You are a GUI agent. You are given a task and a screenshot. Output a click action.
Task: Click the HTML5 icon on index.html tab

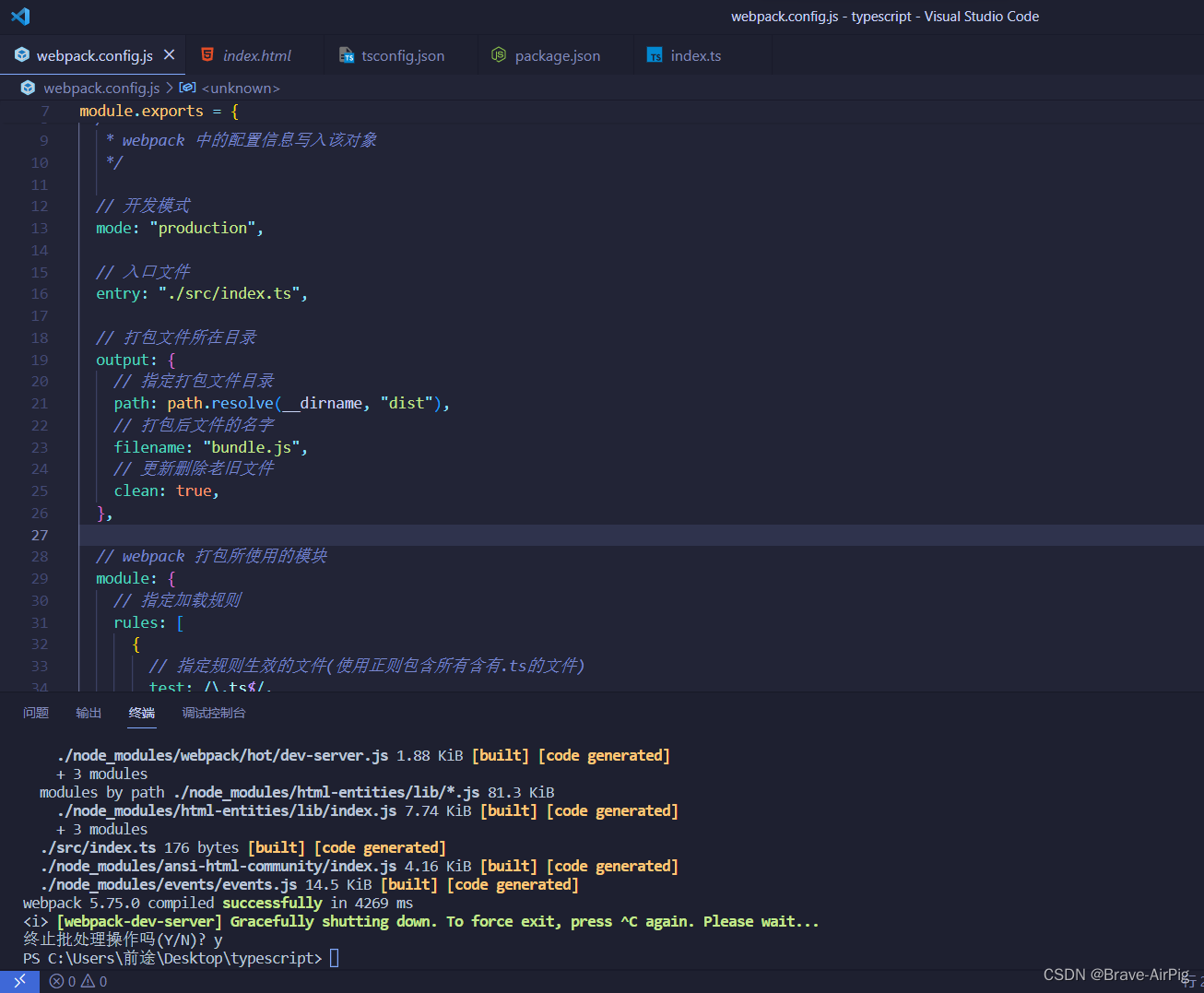[207, 55]
